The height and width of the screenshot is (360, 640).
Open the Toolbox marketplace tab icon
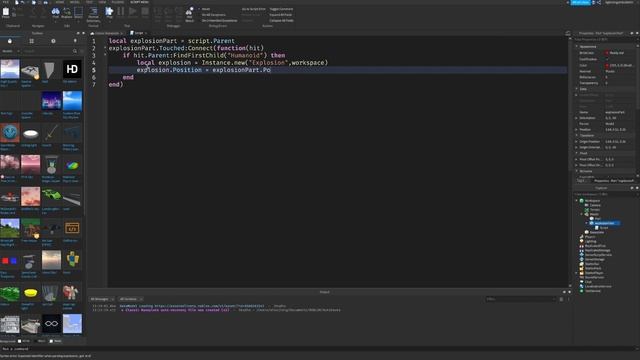coord(10,41)
